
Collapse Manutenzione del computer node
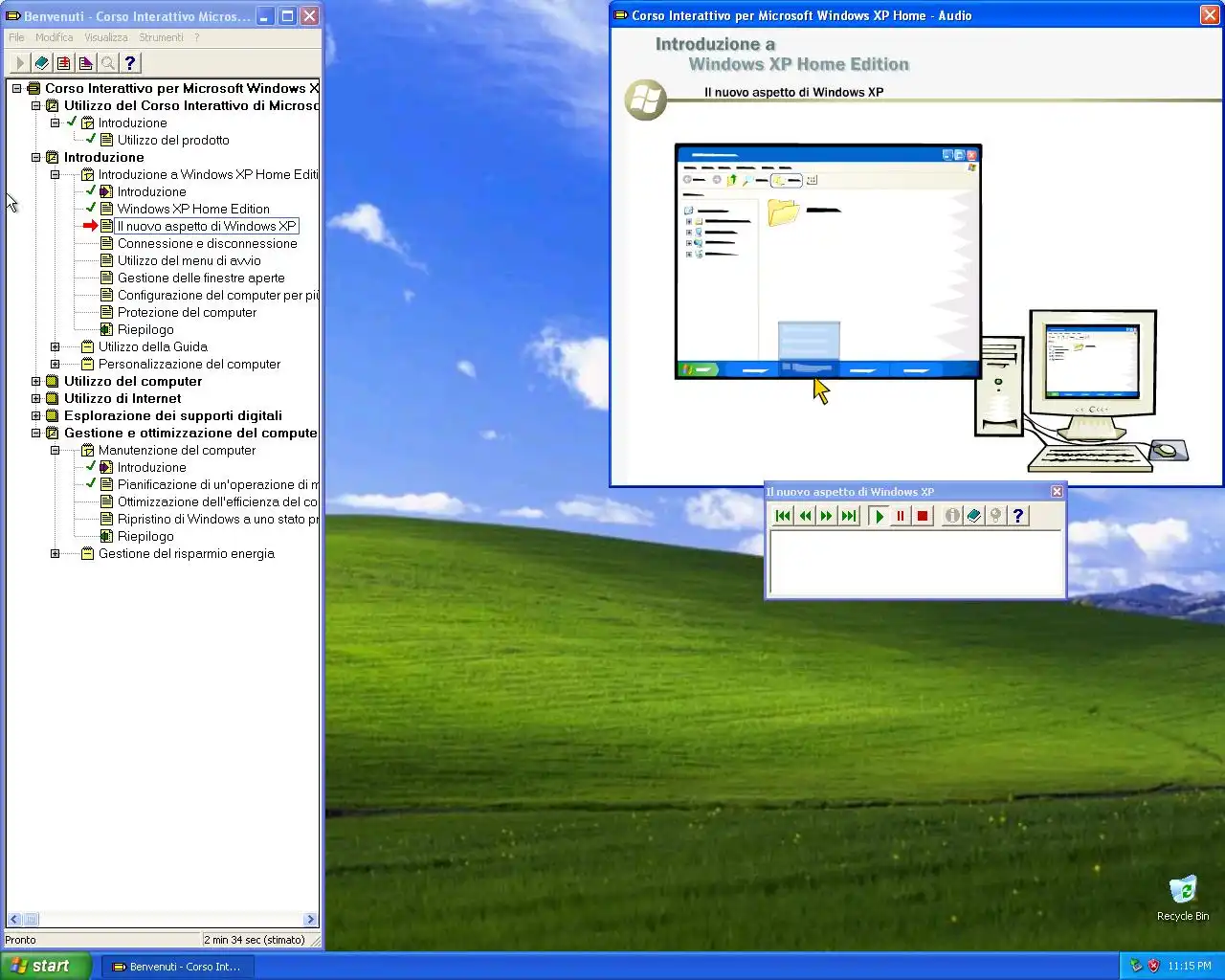(55, 450)
